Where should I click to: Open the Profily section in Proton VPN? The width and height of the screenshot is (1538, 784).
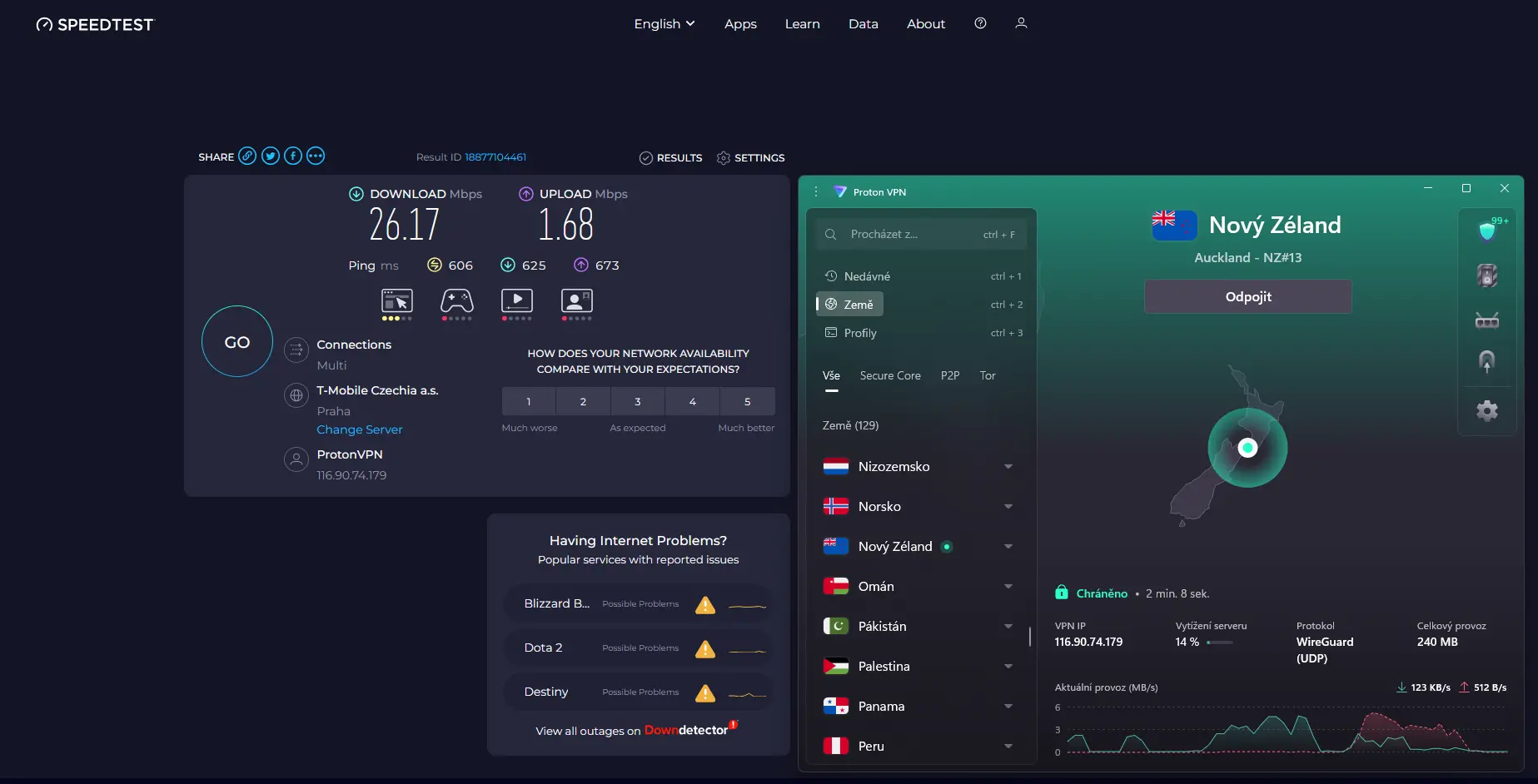click(860, 332)
